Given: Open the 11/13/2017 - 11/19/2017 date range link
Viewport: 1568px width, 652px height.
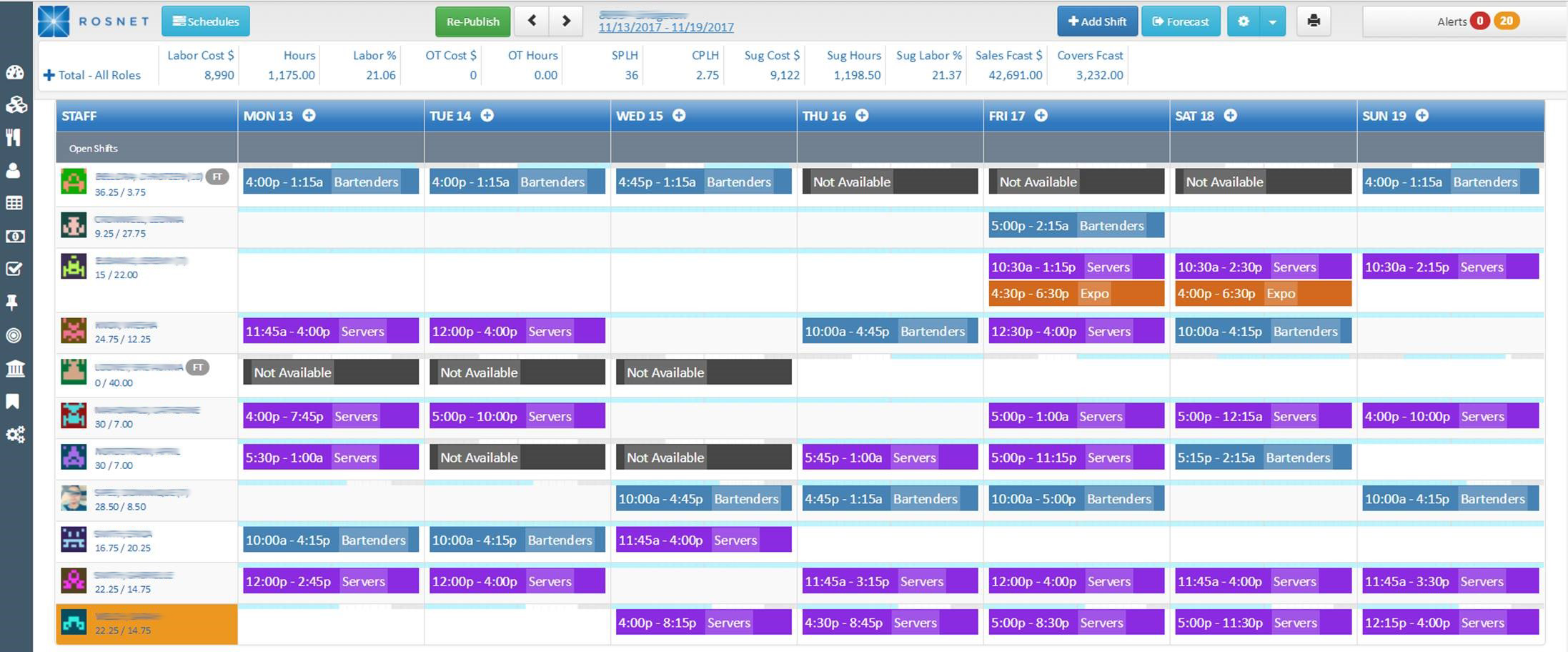Looking at the screenshot, I should [666, 27].
